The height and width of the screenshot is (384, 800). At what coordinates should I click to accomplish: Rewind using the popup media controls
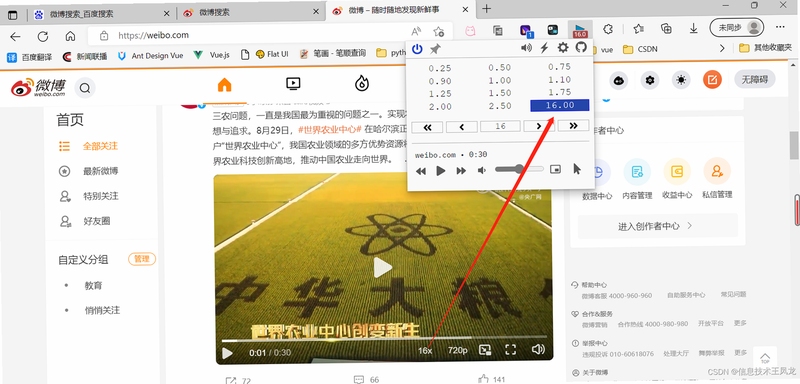[421, 171]
